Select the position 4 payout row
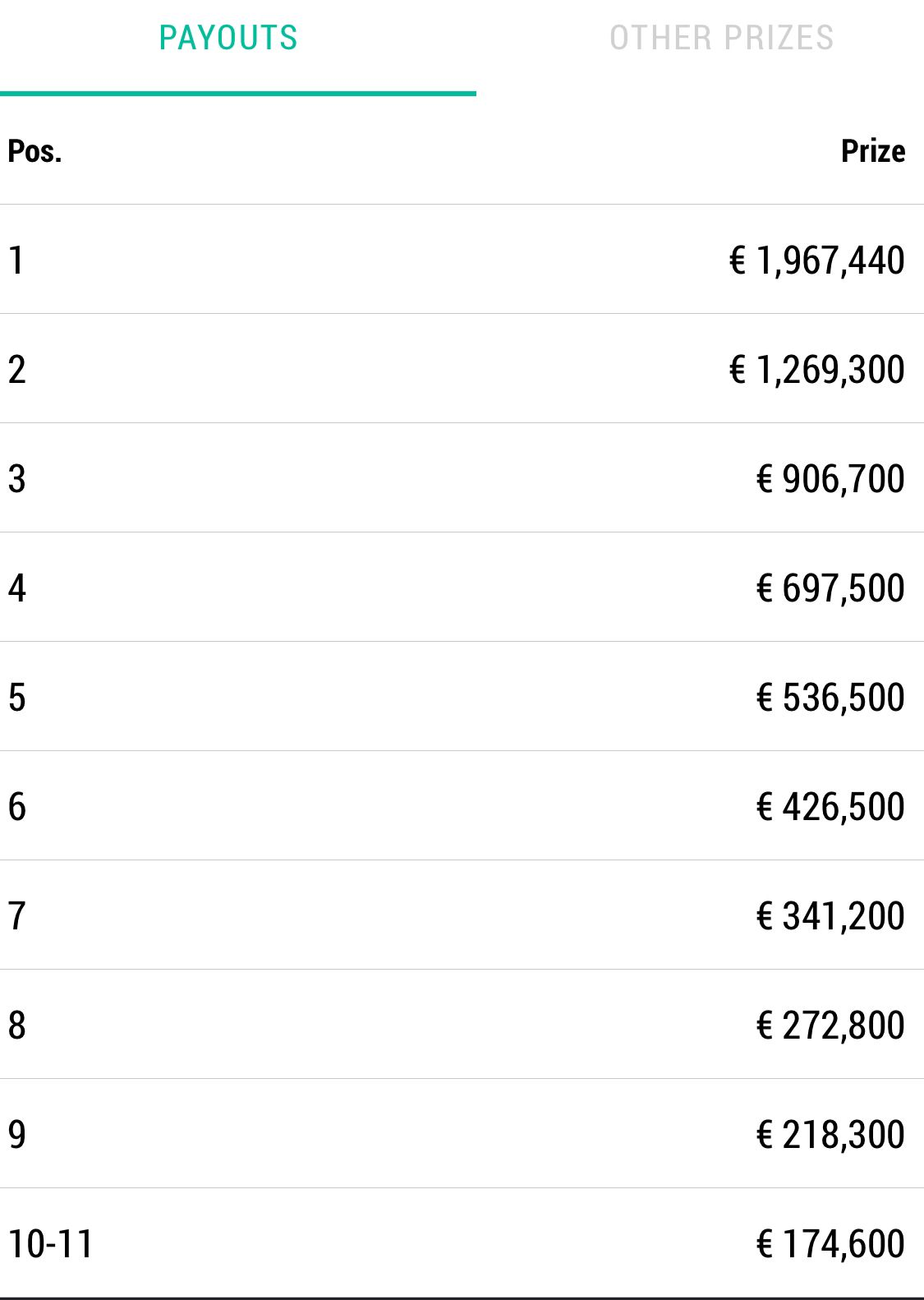924x1300 pixels. tap(462, 588)
